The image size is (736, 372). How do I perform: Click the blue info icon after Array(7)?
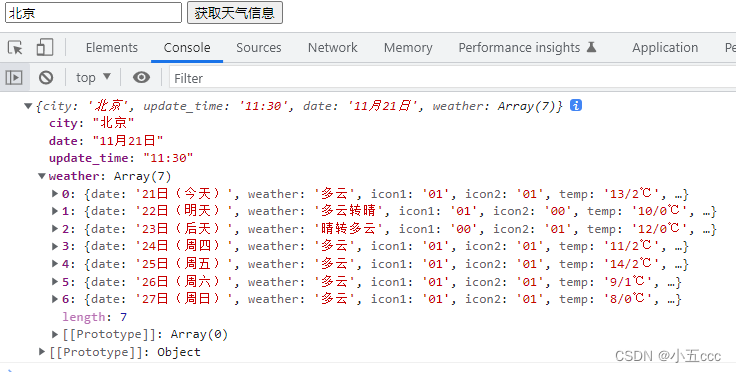tap(576, 106)
